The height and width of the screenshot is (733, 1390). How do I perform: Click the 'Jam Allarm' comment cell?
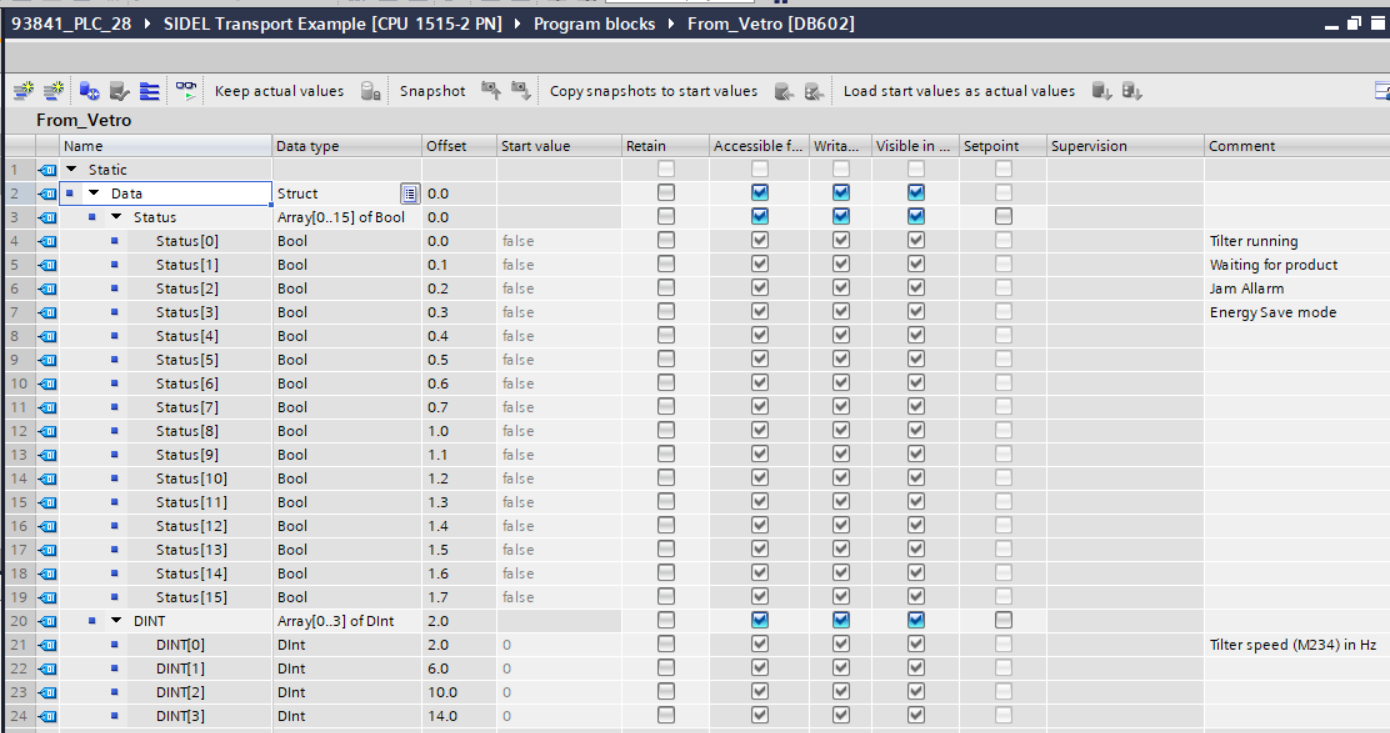pyautogui.click(x=1297, y=288)
